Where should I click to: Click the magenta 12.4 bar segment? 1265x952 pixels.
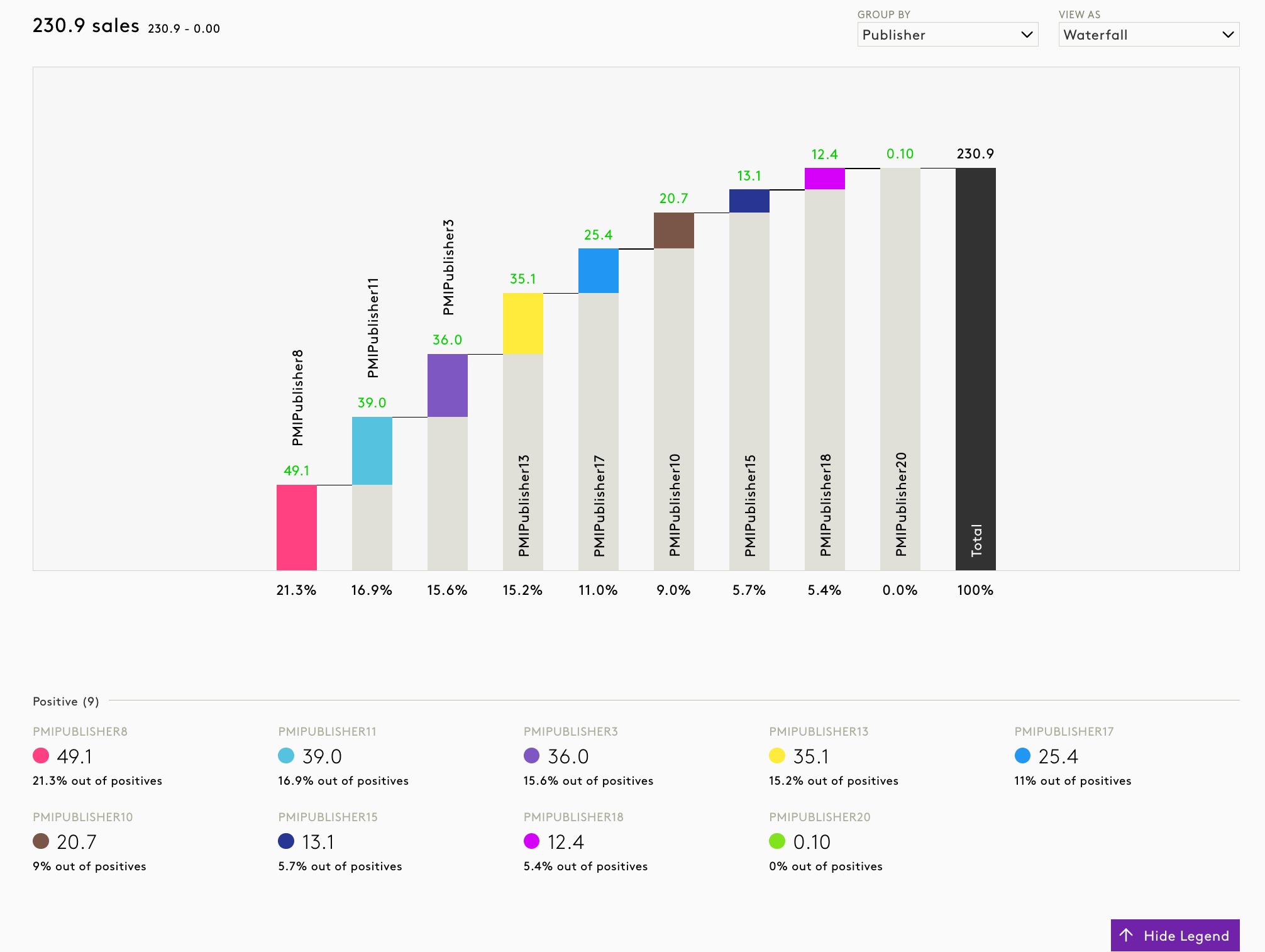coord(825,179)
